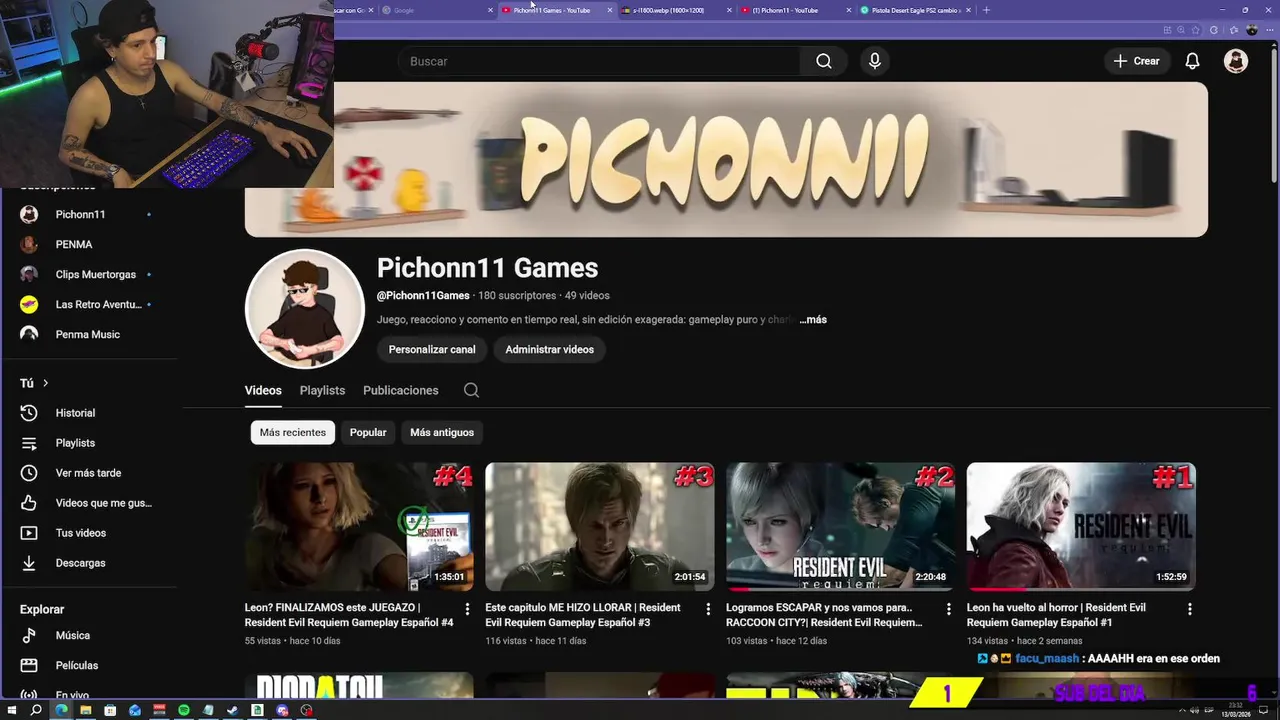Image resolution: width=1280 pixels, height=720 pixels.
Task: Switch to the Google browser tab
Action: 437,10
